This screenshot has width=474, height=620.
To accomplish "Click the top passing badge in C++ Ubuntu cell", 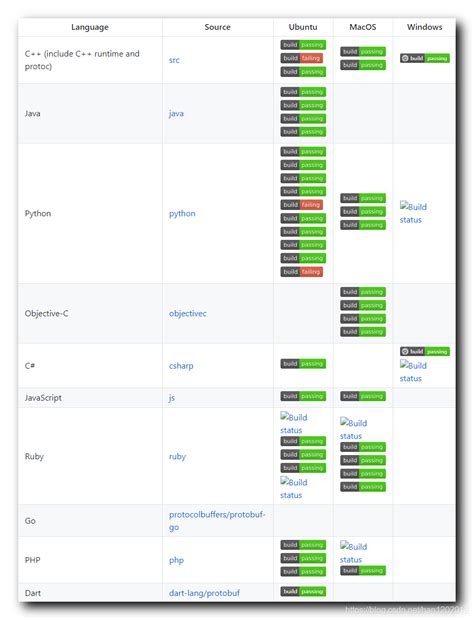I will (303, 45).
